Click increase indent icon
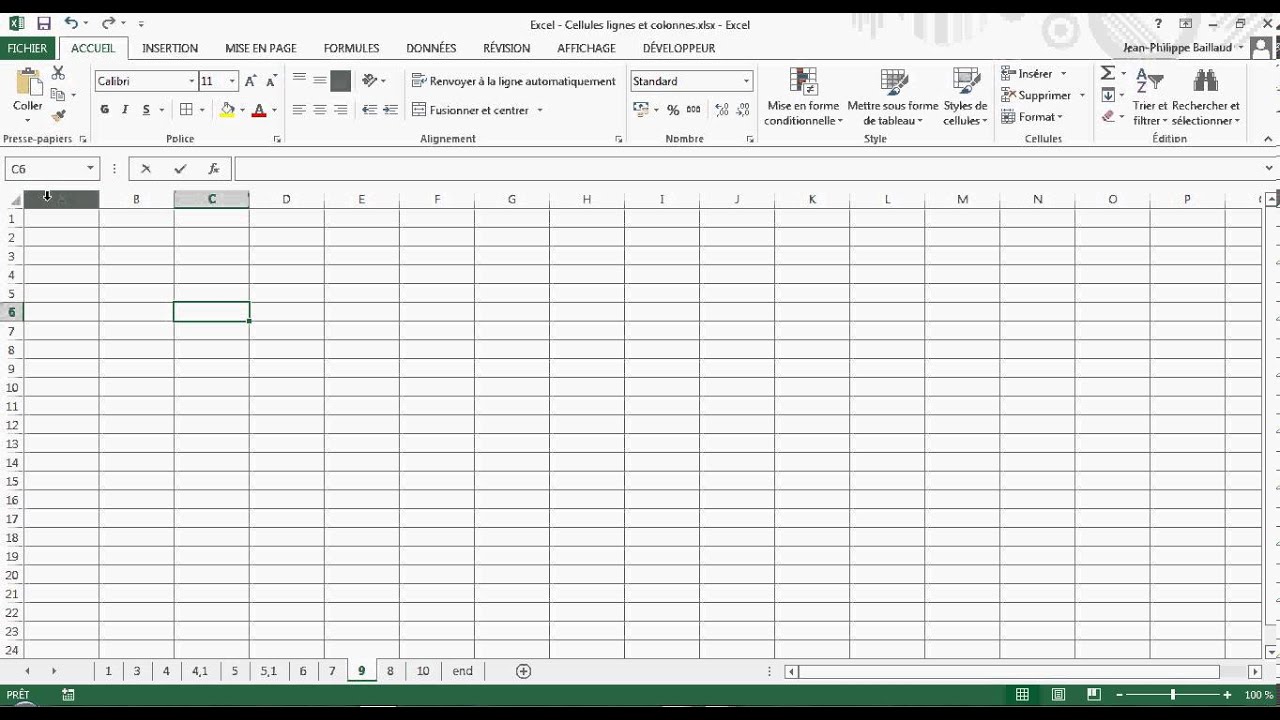Viewport: 1280px width, 720px height. (390, 110)
